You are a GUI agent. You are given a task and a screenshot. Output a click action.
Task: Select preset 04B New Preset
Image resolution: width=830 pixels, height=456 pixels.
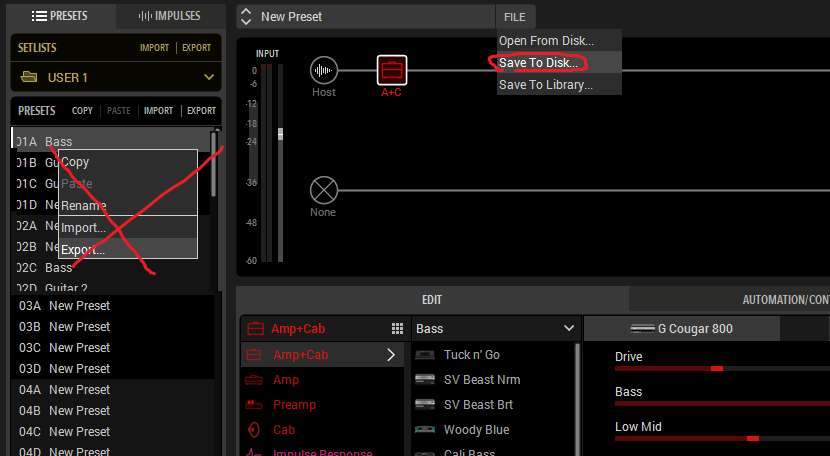click(113, 410)
